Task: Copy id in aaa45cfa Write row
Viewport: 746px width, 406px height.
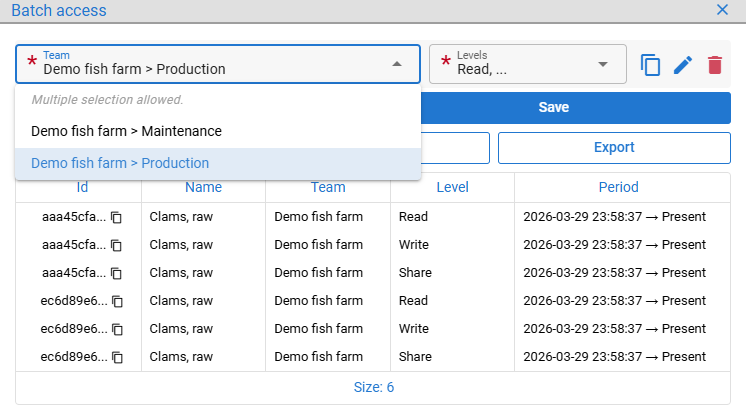Action: pyautogui.click(x=117, y=245)
